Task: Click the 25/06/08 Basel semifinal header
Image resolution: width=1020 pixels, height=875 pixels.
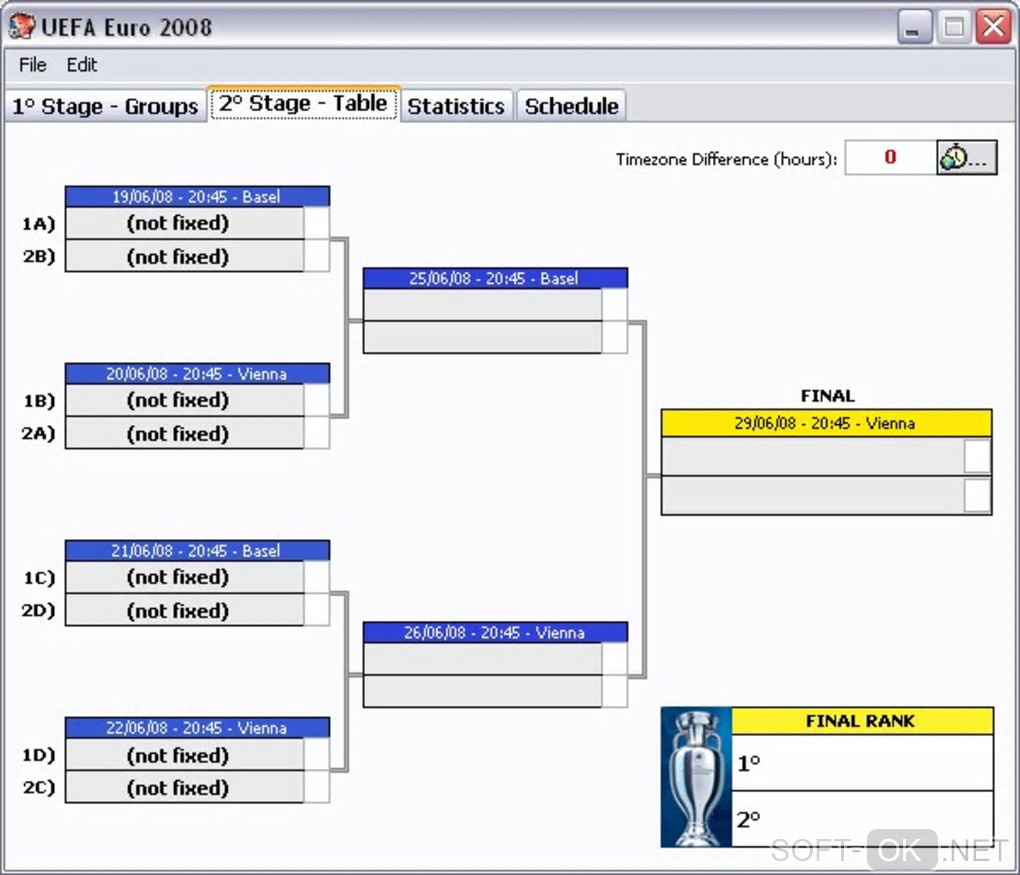Action: (495, 278)
